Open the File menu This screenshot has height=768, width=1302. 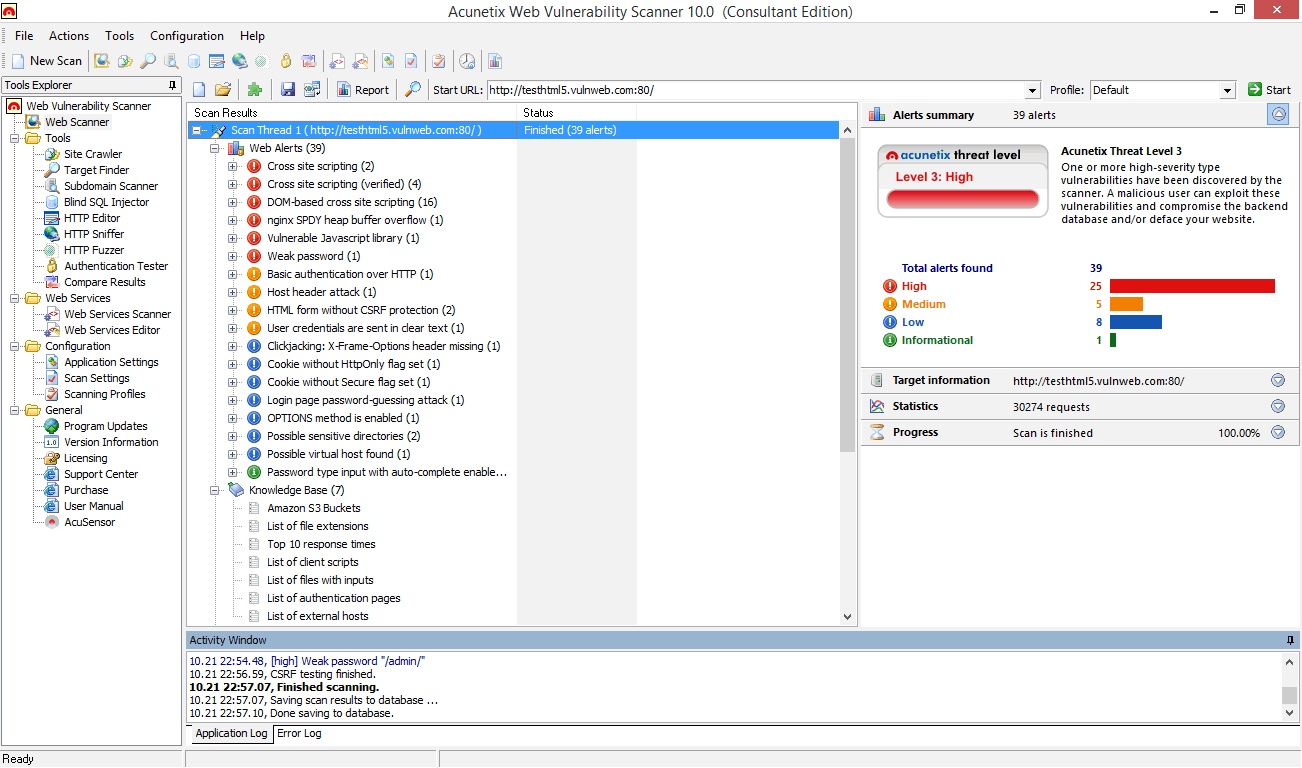click(24, 36)
